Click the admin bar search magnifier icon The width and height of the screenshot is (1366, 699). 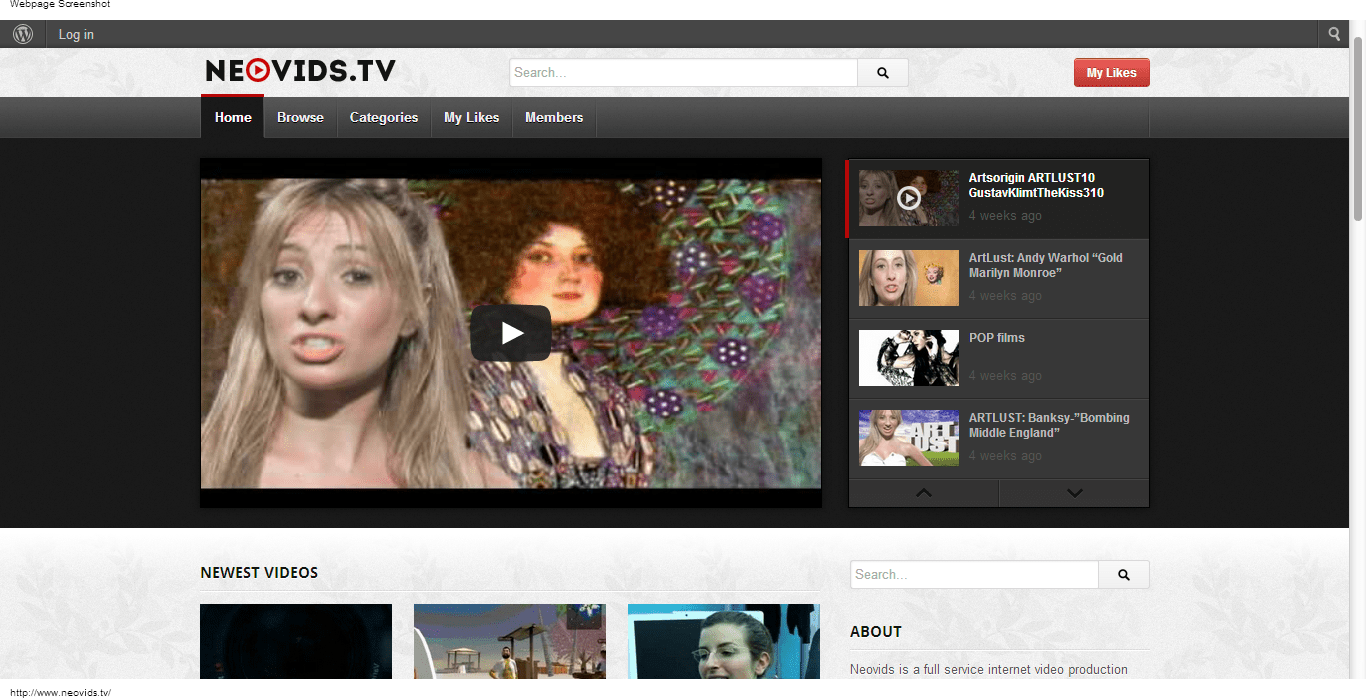click(1334, 34)
